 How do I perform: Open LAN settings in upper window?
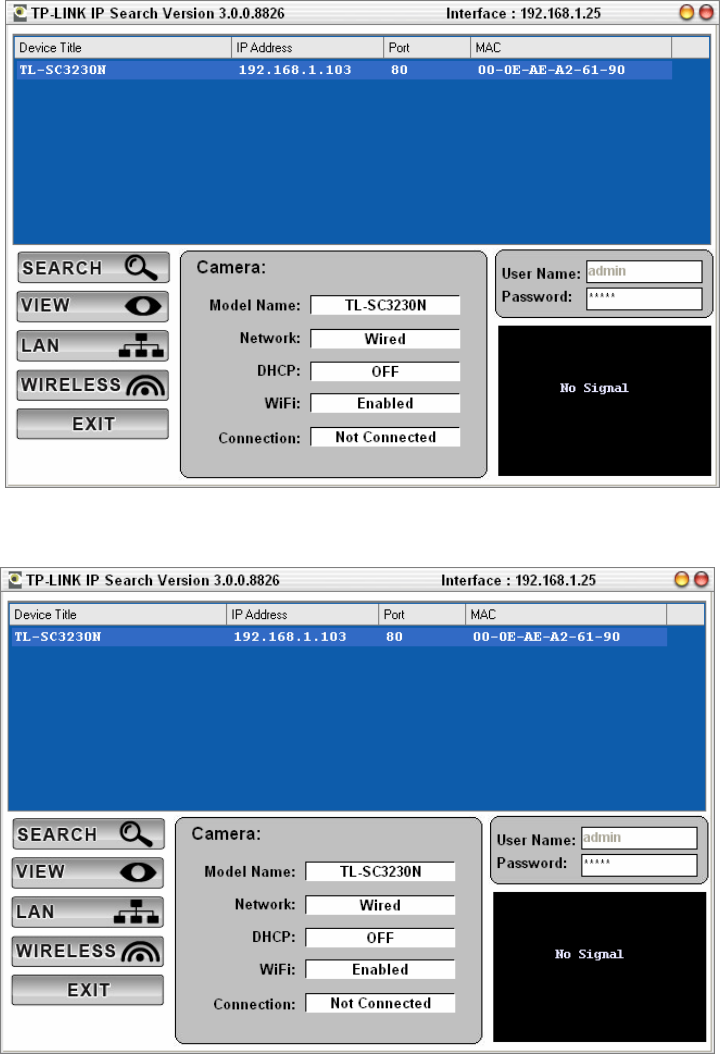(93, 346)
